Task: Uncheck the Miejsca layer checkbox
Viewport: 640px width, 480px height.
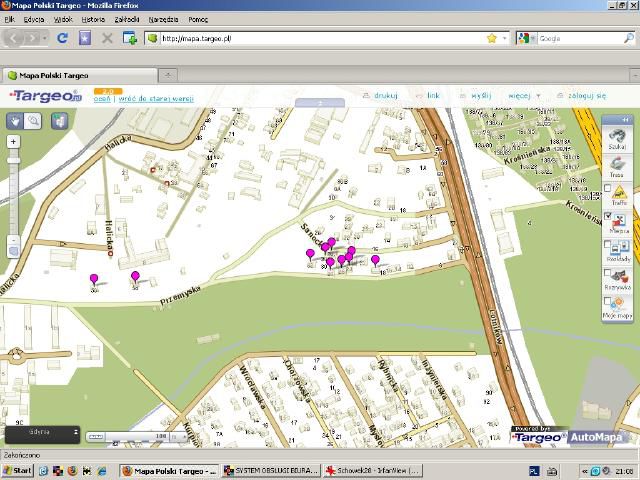Action: tap(607, 214)
